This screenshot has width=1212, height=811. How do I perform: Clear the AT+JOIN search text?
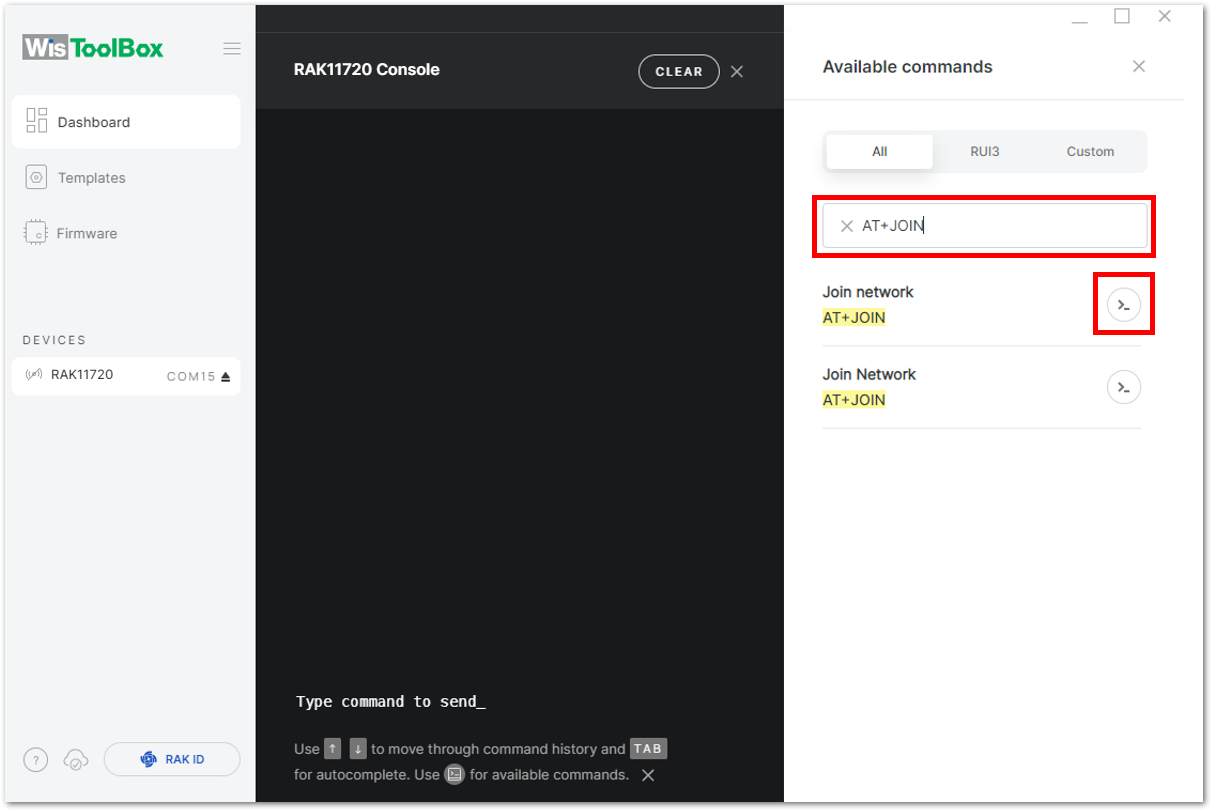click(847, 226)
